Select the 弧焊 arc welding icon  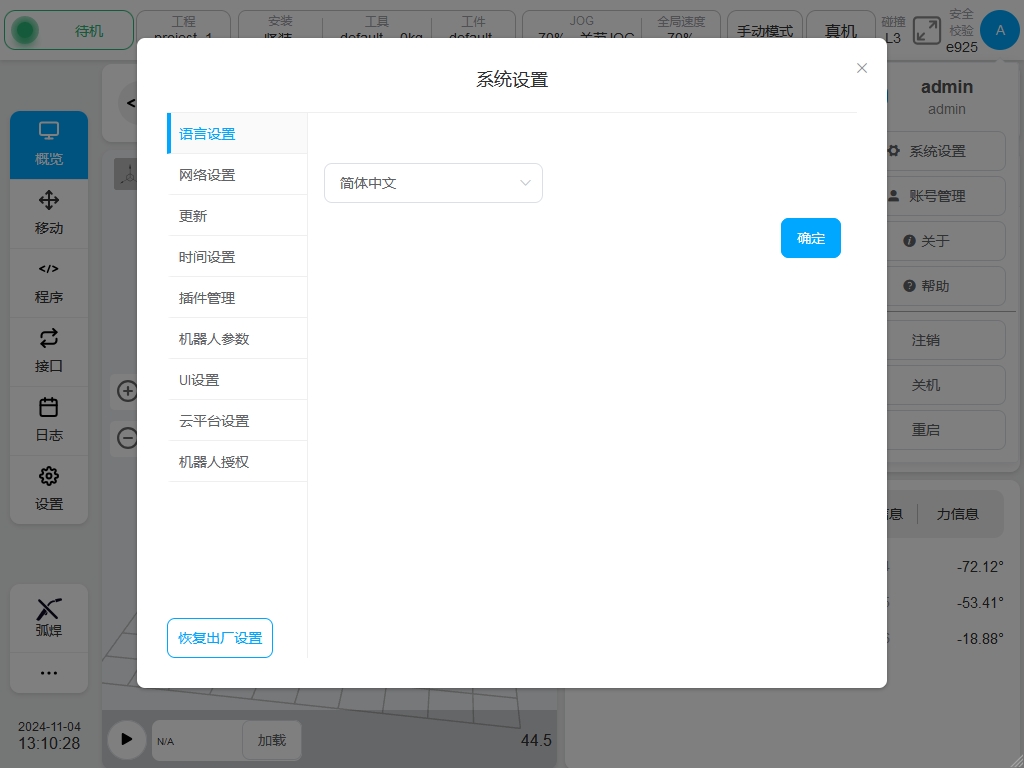tap(49, 608)
